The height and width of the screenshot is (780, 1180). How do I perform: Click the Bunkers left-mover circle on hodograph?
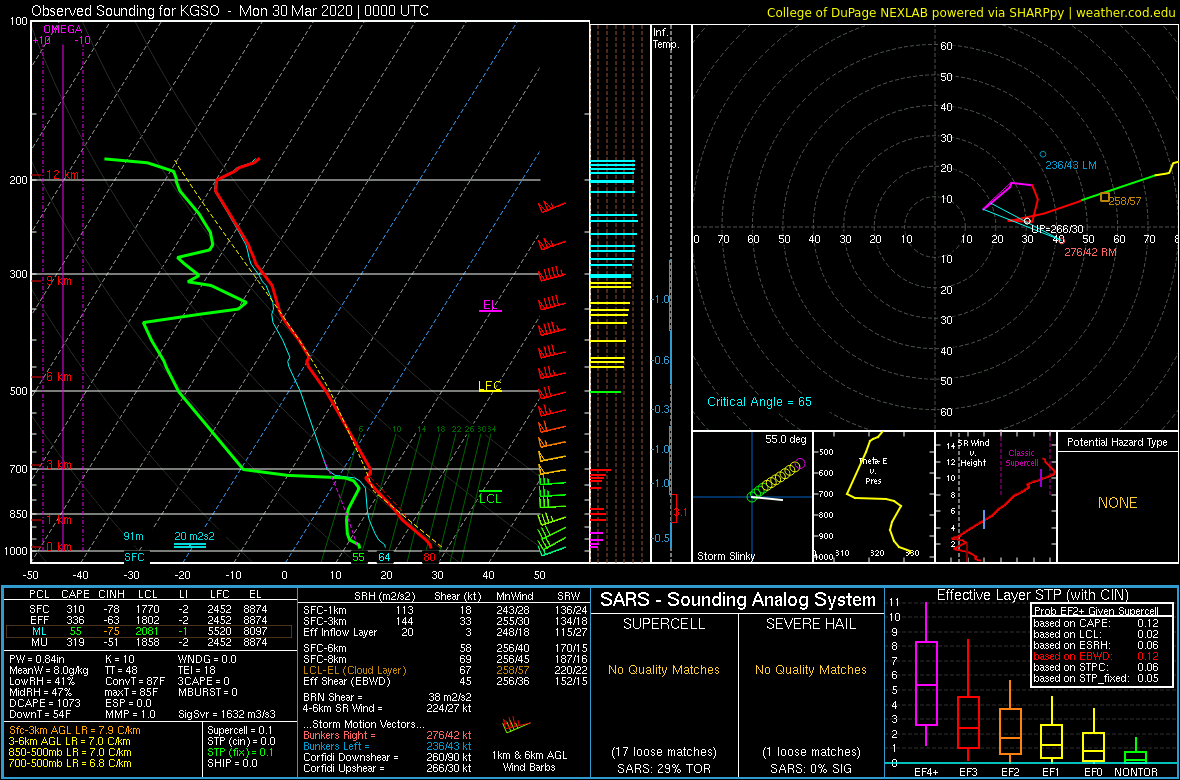[x=1043, y=154]
